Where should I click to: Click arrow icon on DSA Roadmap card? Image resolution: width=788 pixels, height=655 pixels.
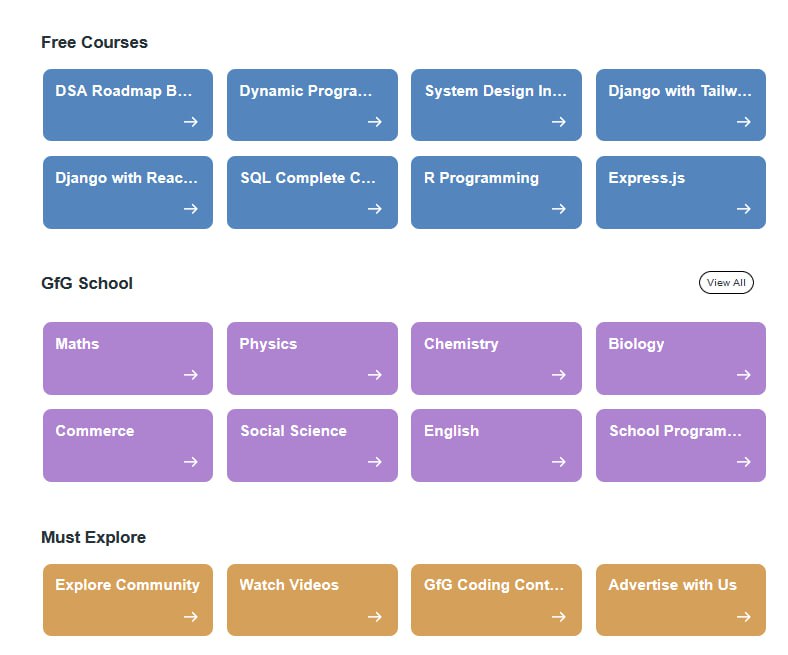coord(190,122)
